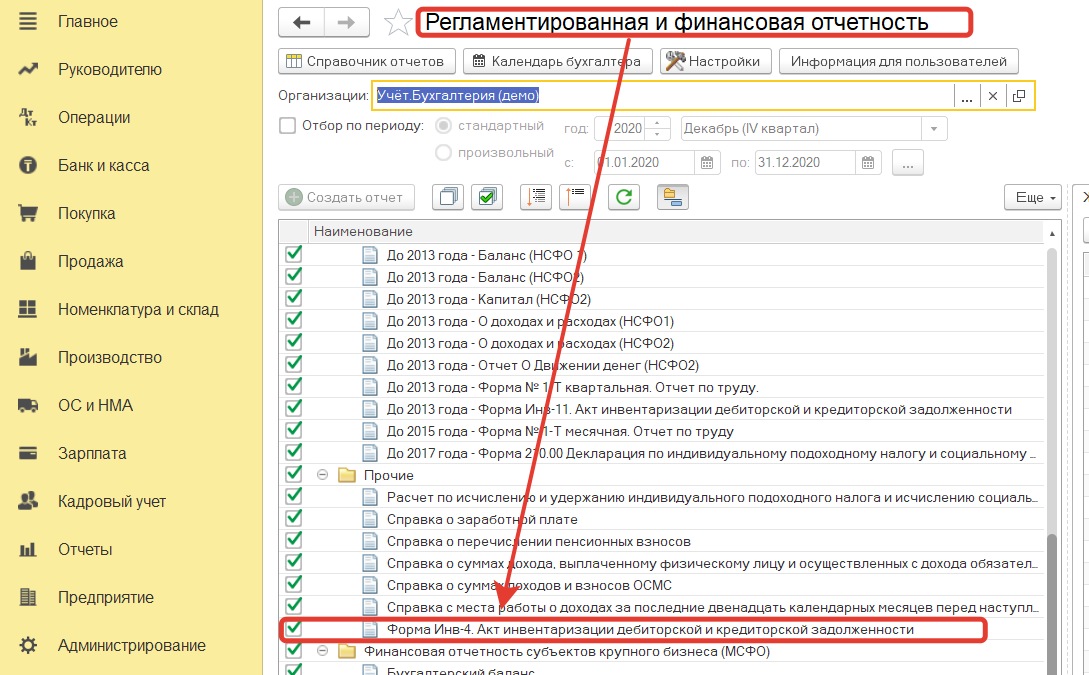The width and height of the screenshot is (1089, 675).
Task: Add page to favorites with star icon
Action: (x=398, y=22)
